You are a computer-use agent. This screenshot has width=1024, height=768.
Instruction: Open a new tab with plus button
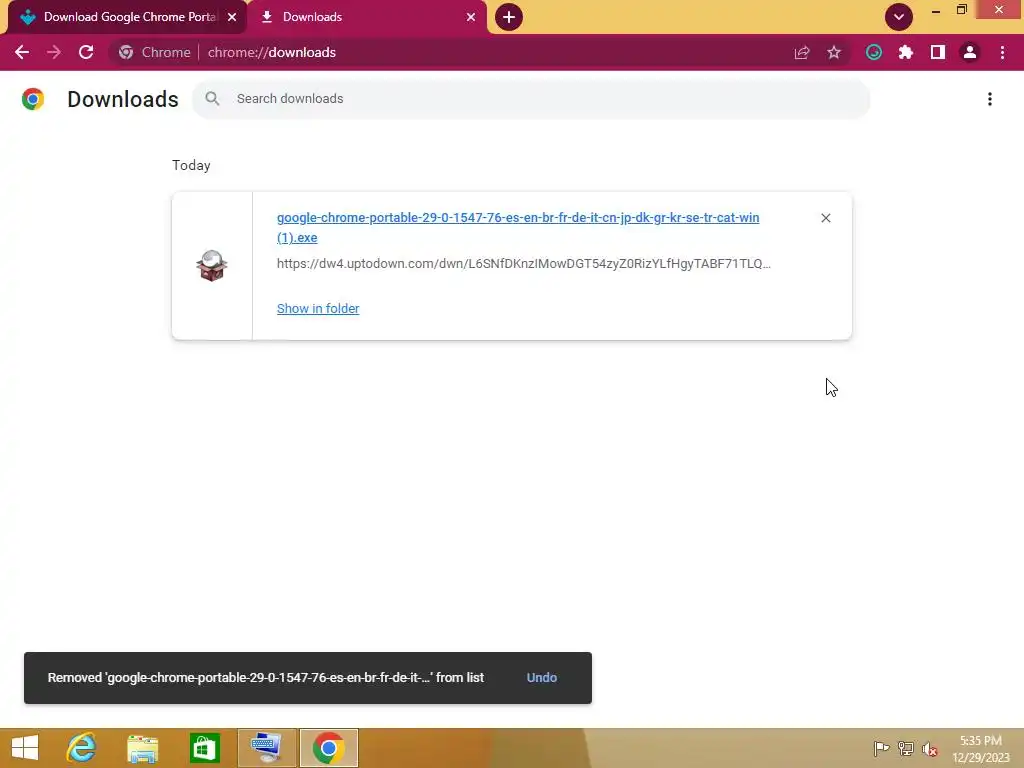click(509, 17)
